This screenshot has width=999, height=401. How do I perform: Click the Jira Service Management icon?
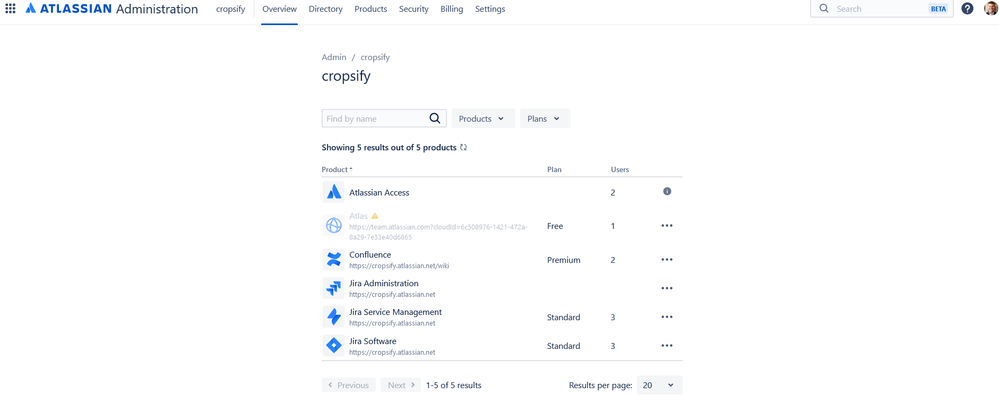coord(333,317)
